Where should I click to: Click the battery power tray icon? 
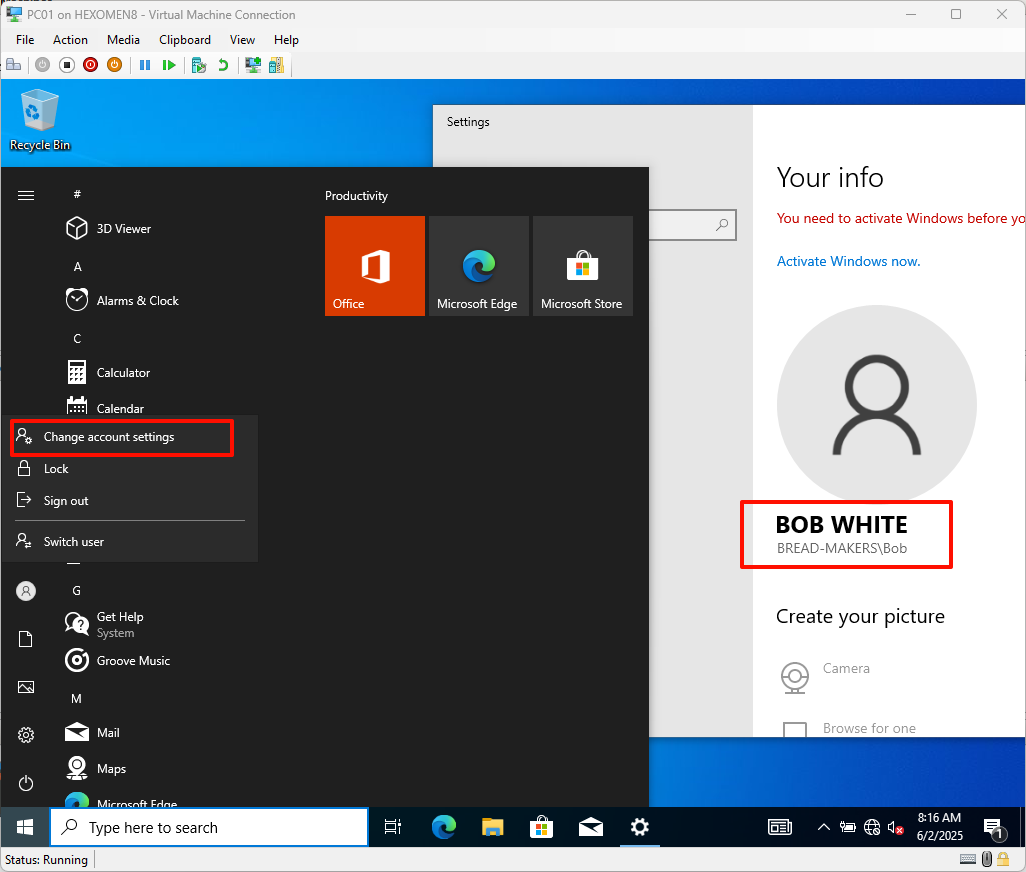coord(847,828)
